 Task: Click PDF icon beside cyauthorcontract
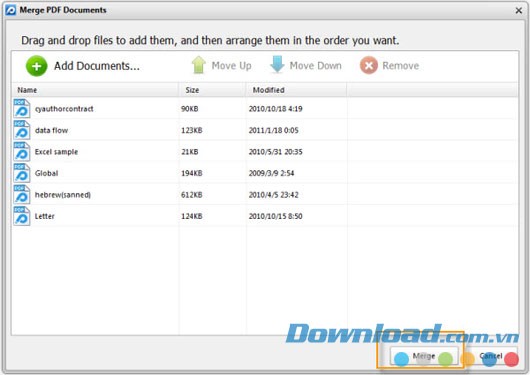22,108
